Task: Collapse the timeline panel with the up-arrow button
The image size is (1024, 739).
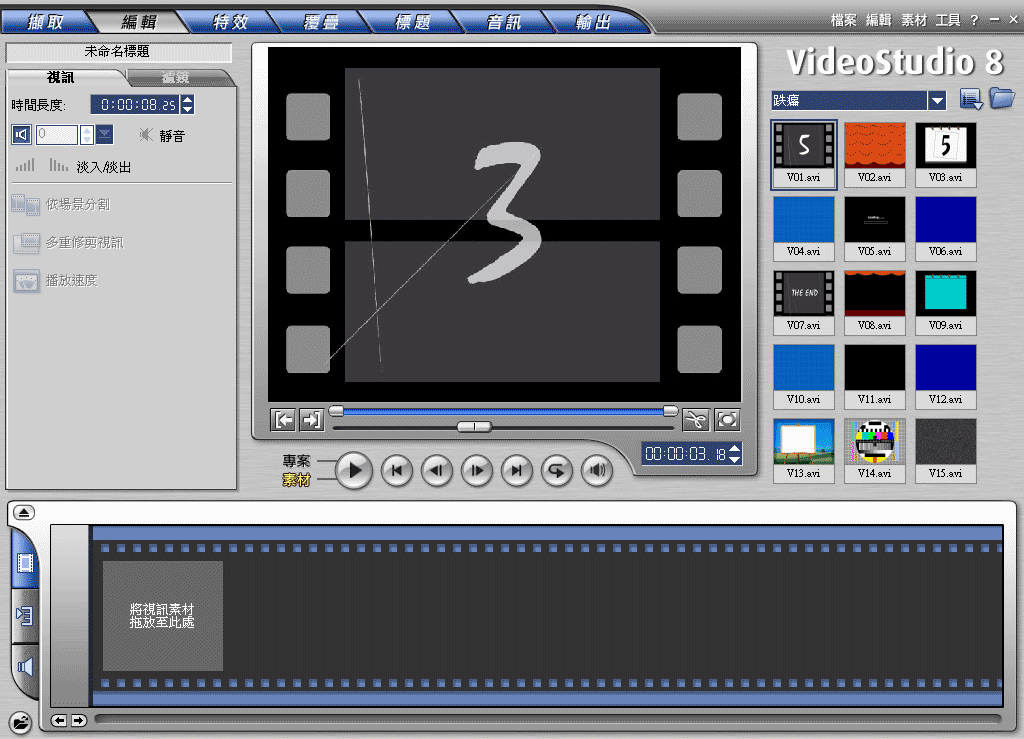Action: (24, 512)
